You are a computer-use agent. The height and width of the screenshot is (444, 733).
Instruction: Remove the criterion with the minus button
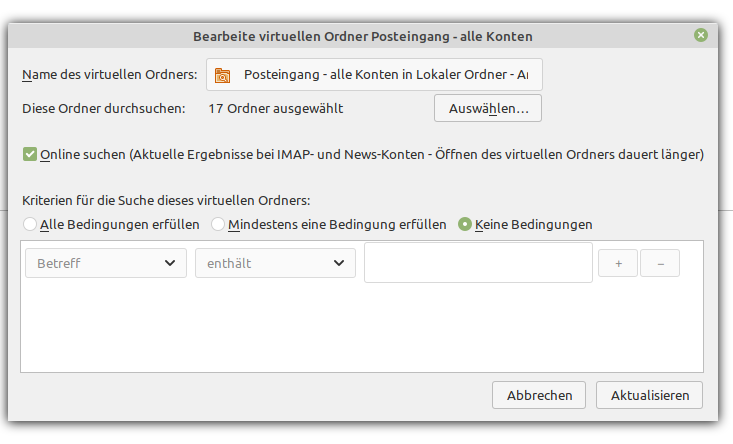tap(660, 263)
